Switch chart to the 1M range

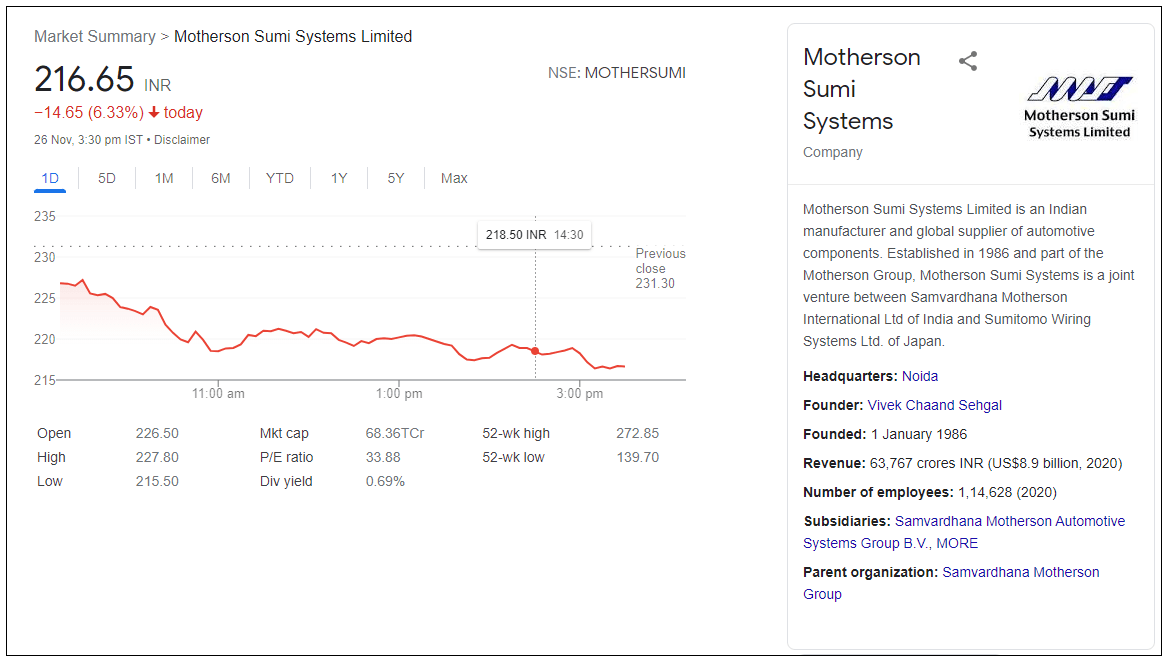click(164, 178)
